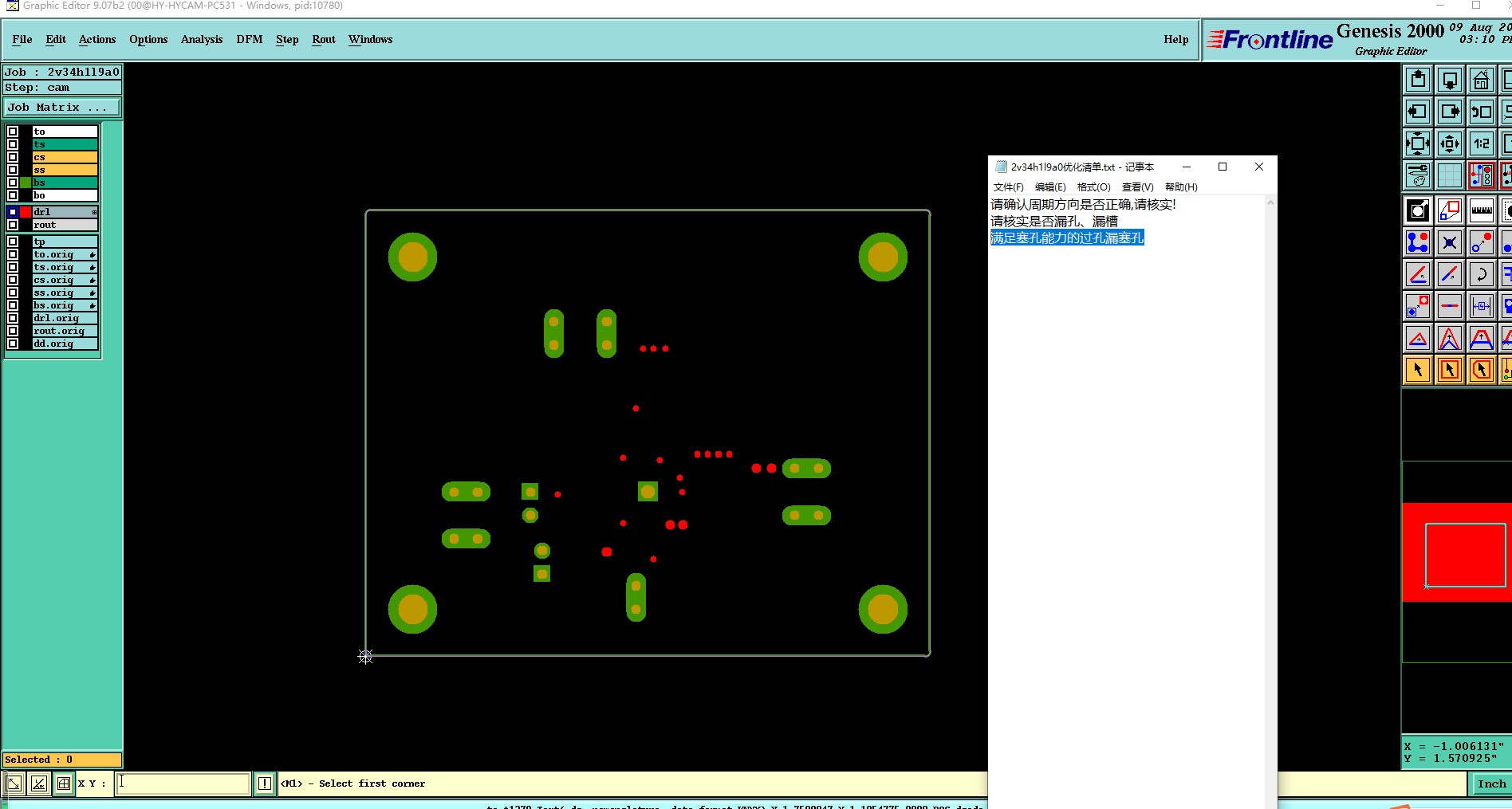The image size is (1512, 809).
Task: Open the Actions menu
Action: coord(97,39)
